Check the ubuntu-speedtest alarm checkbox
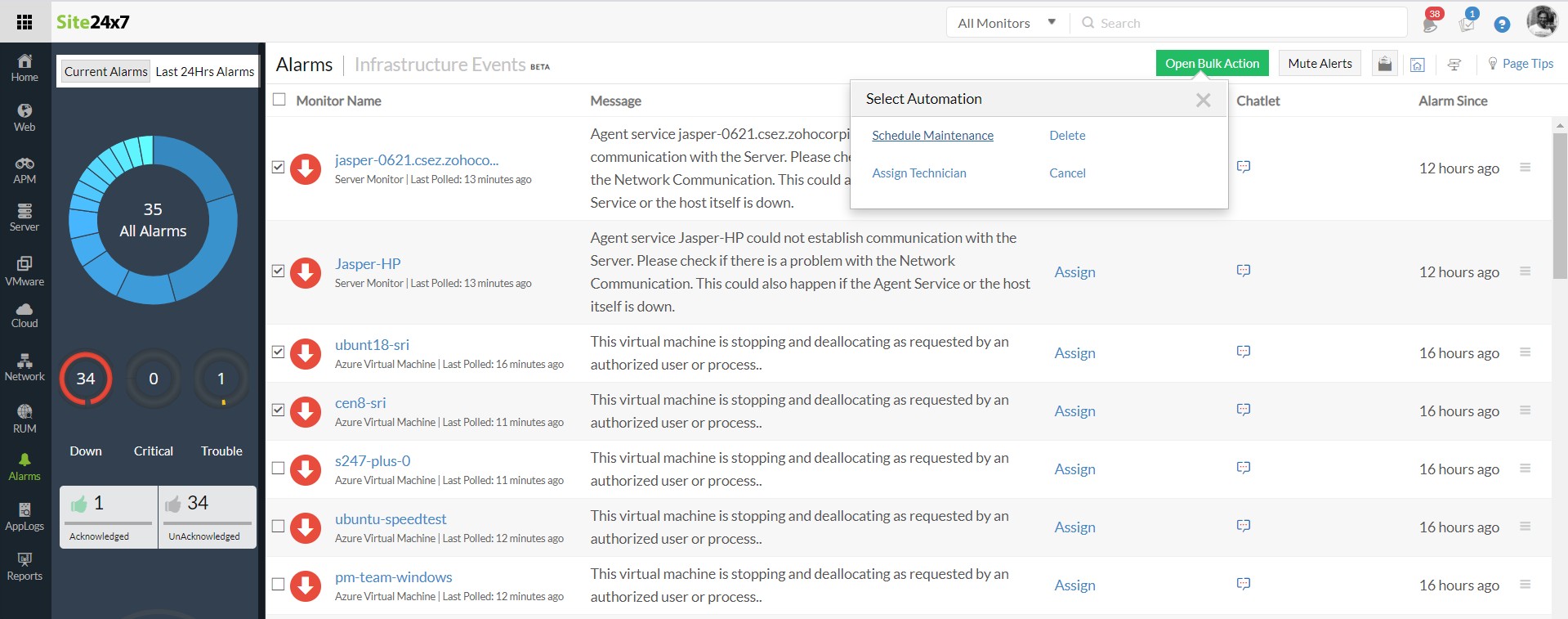Screen dimensions: 1568x619 pos(278,527)
